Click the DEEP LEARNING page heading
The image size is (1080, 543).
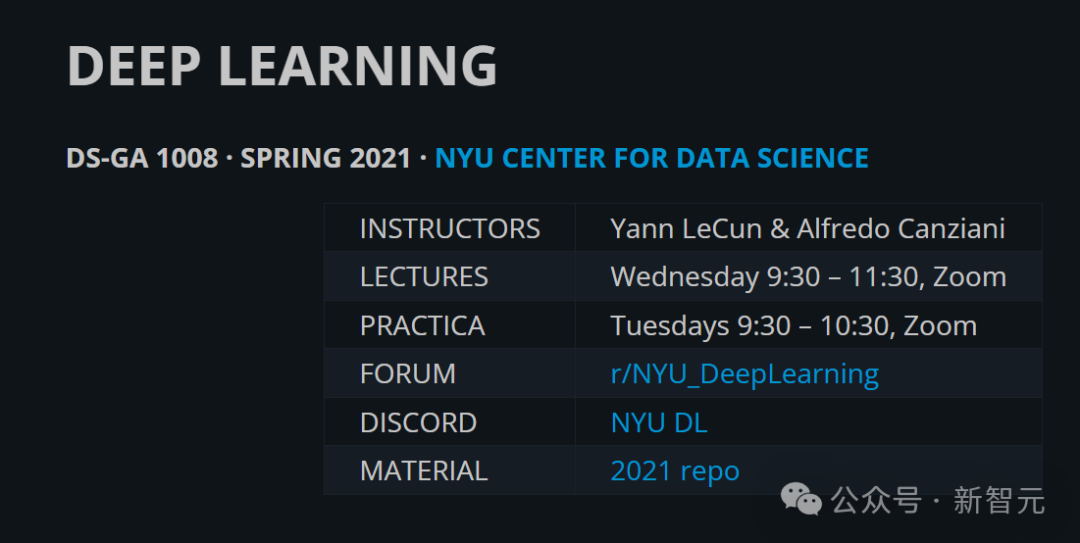pyautogui.click(x=282, y=65)
